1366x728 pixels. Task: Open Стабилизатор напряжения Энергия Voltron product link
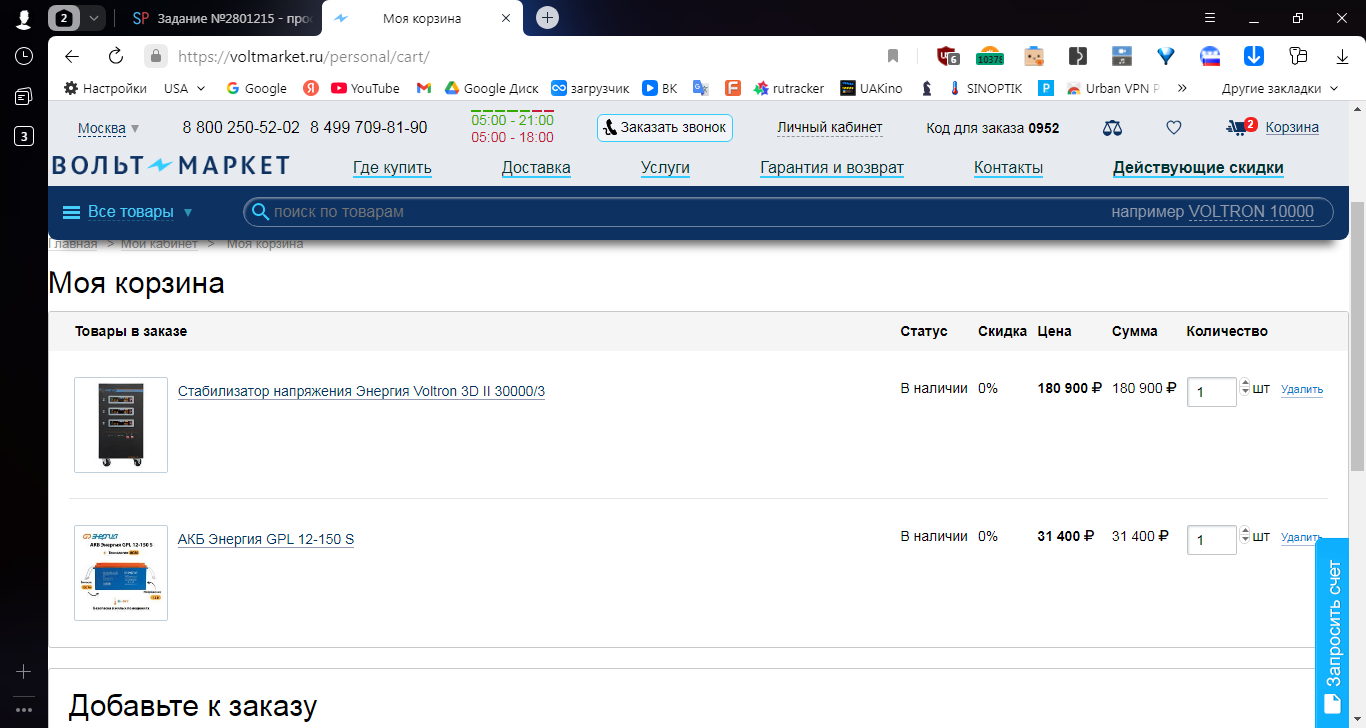point(361,391)
